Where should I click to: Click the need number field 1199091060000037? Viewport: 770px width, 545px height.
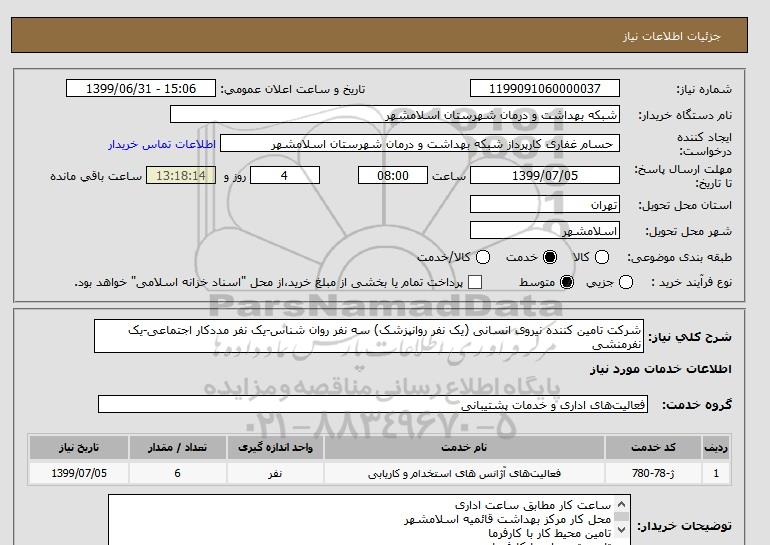pos(545,88)
